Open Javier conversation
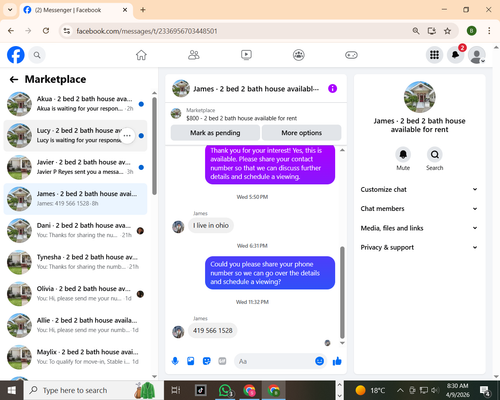This screenshot has width=500, height=400. point(75,167)
